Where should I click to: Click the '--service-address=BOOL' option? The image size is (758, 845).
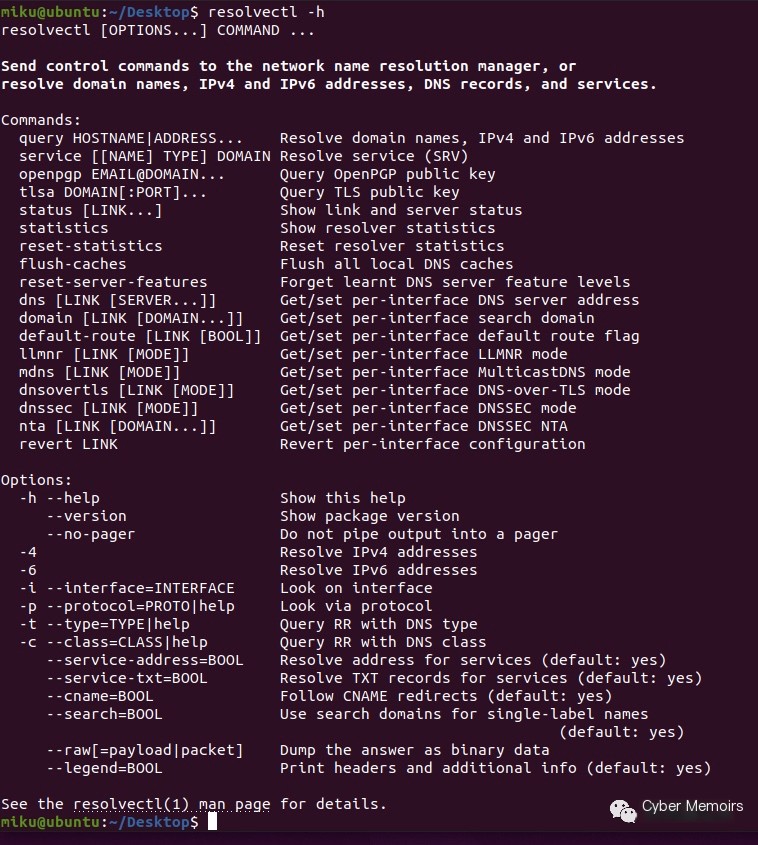(x=144, y=660)
